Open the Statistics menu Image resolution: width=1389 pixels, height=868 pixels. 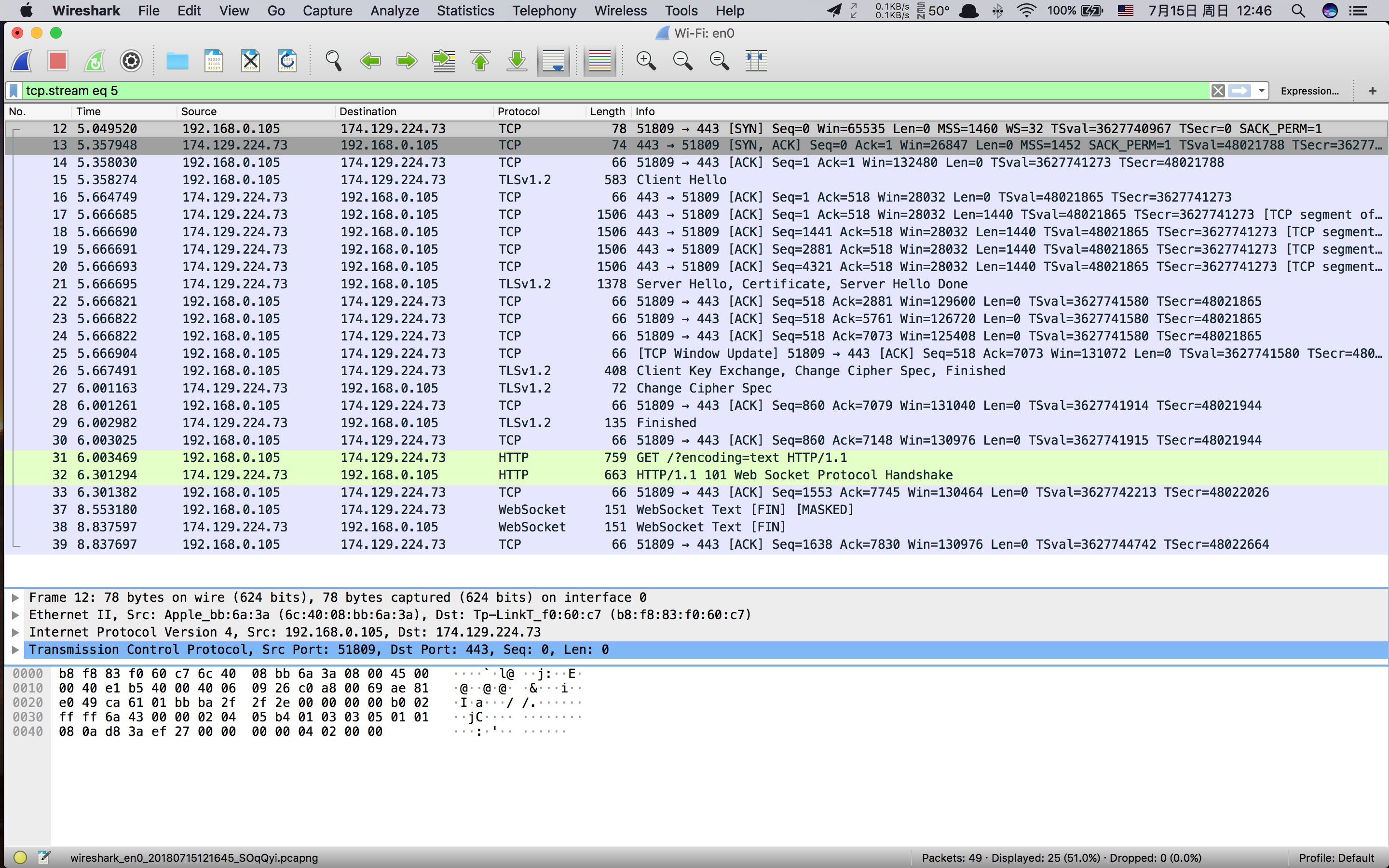(465, 10)
